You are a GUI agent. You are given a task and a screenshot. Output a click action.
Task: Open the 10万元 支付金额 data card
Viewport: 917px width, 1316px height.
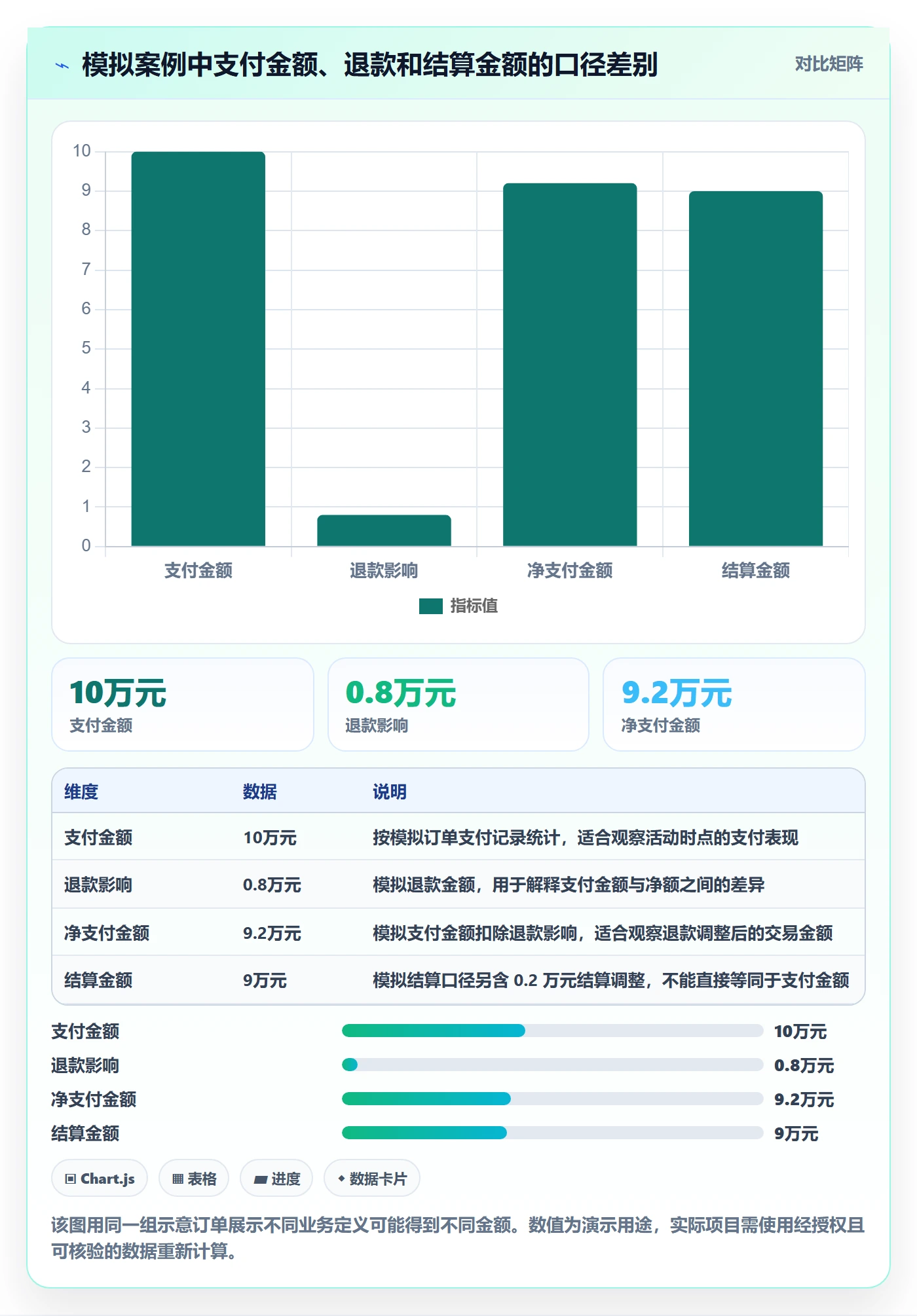(183, 704)
